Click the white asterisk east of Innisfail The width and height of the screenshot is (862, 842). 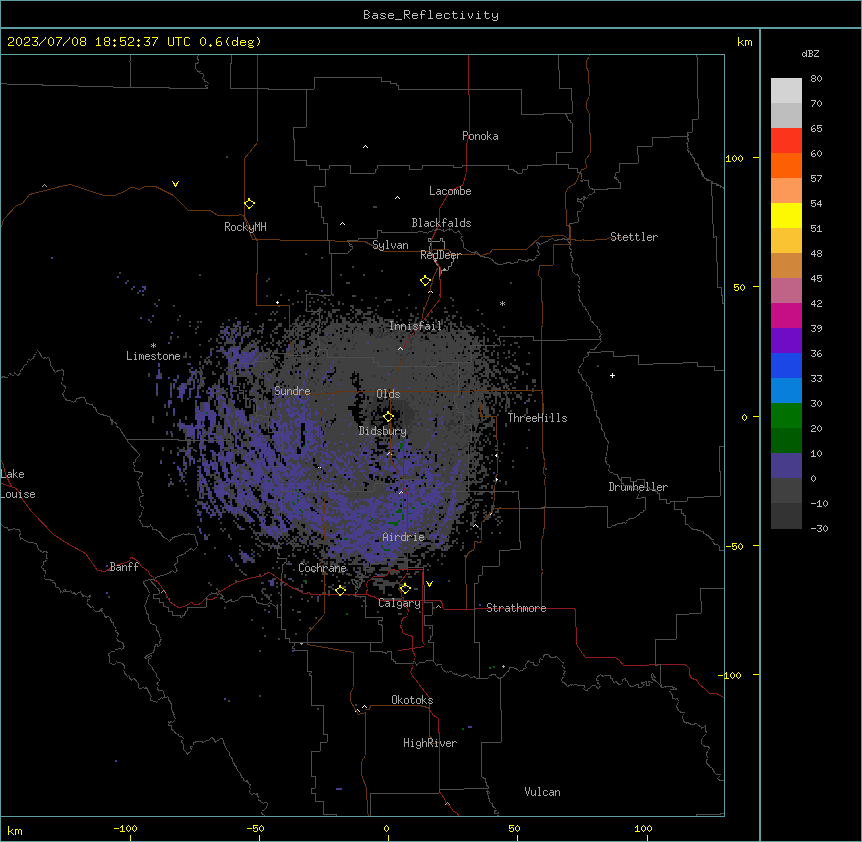pos(502,303)
